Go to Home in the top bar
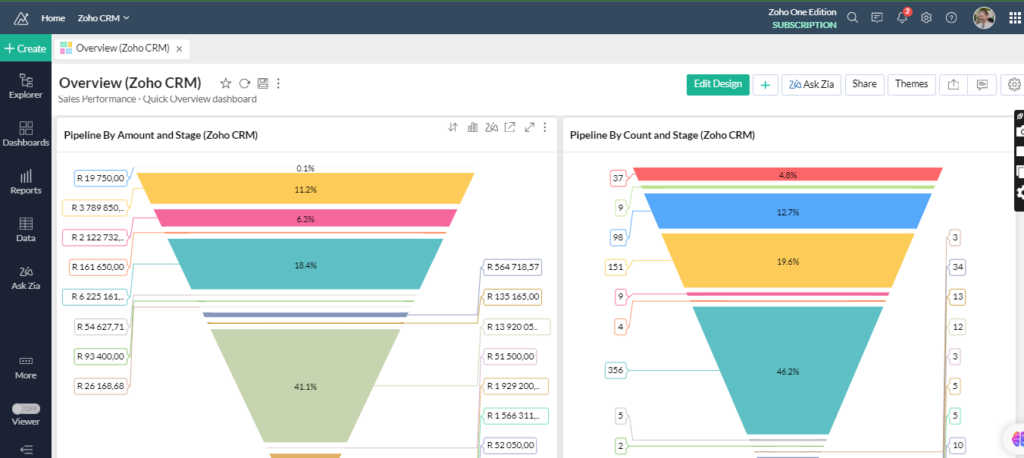1024x458 pixels. [x=53, y=18]
